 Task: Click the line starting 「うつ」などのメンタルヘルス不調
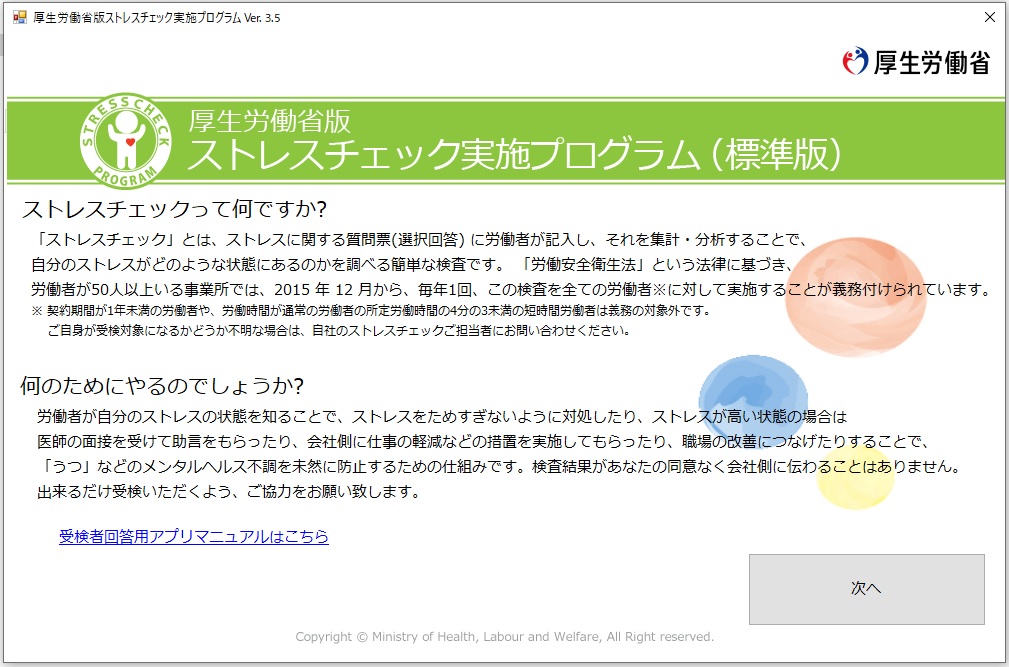point(500,467)
